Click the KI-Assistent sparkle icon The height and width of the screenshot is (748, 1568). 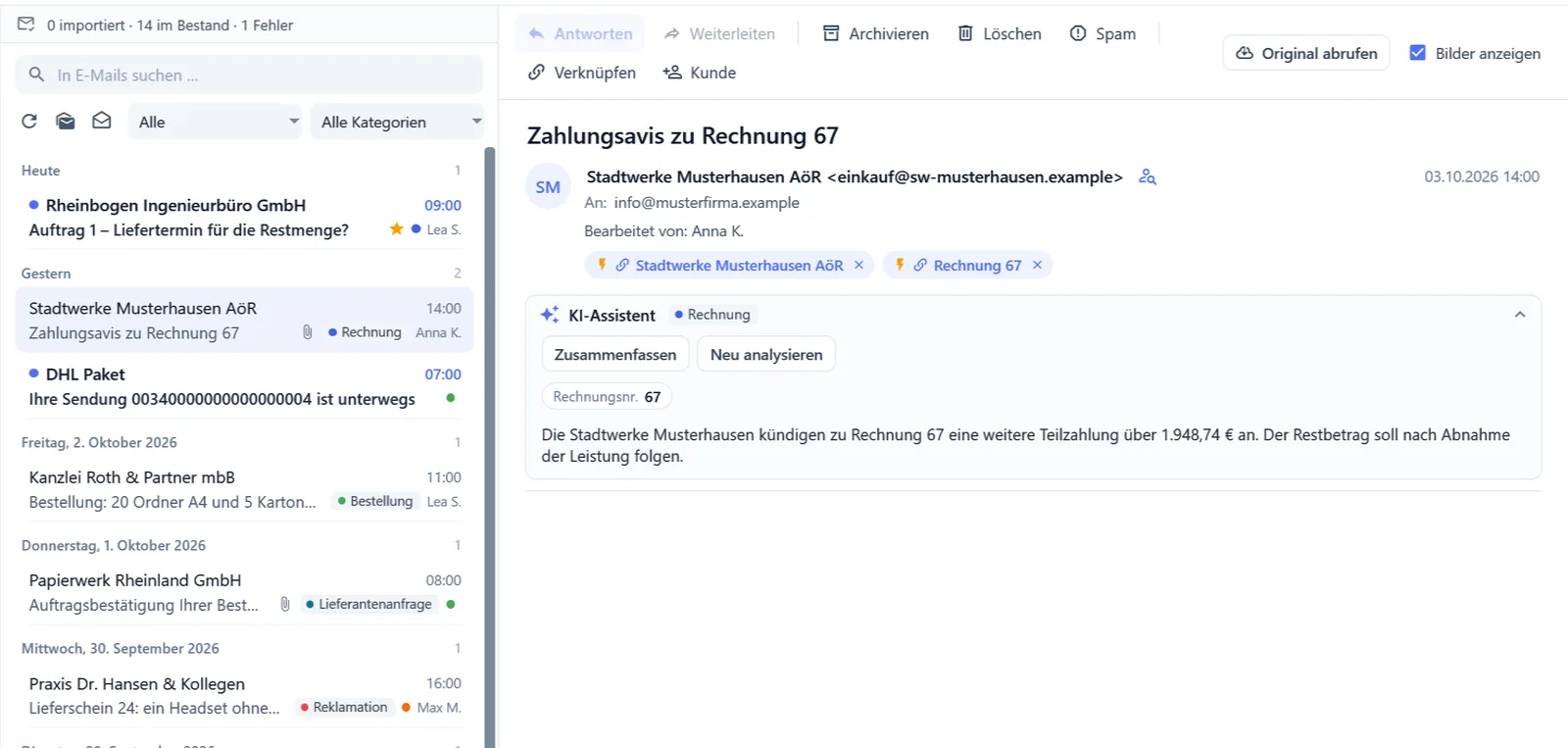550,315
